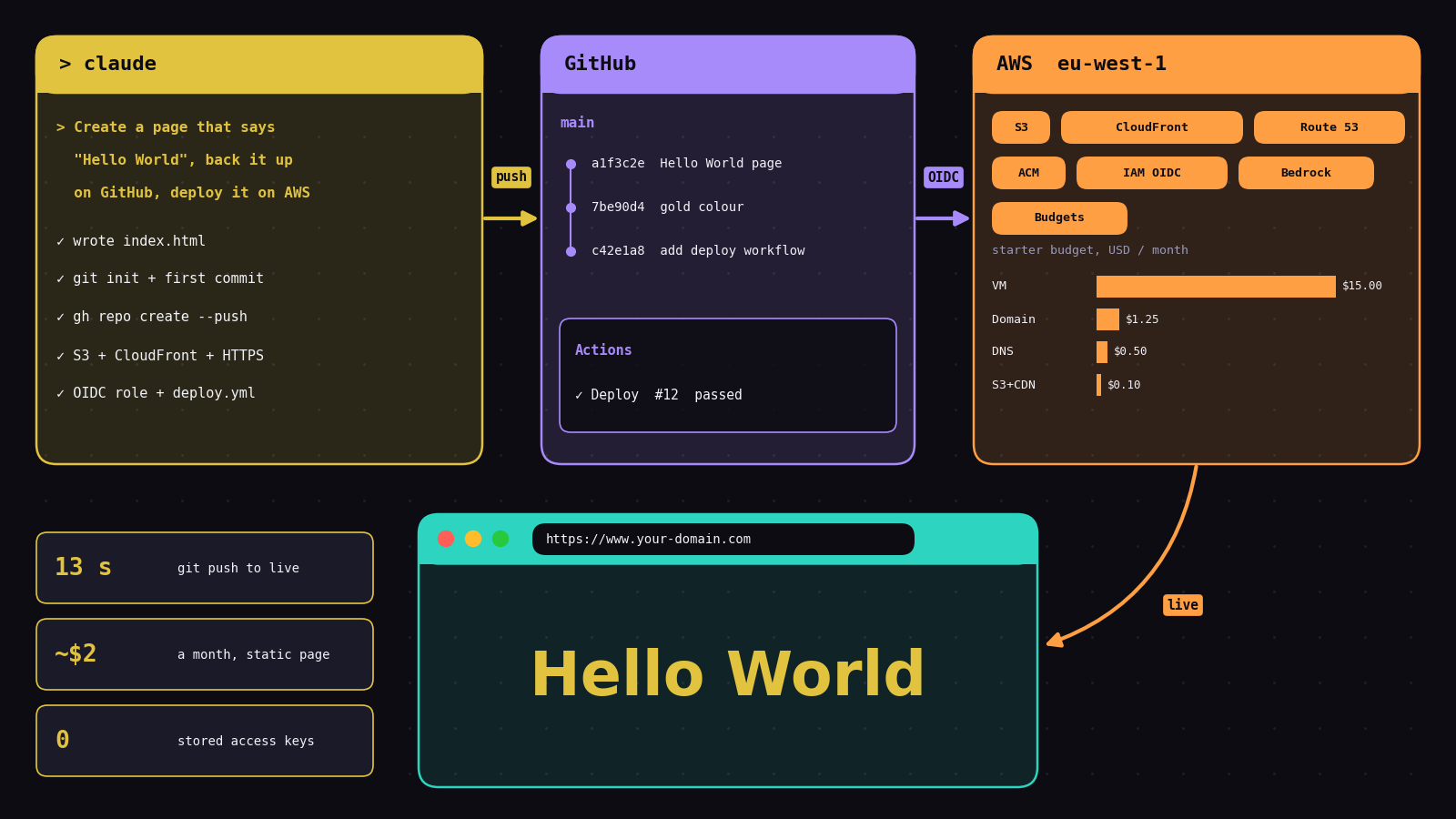Select the a1f3c2e commit dot
Screen dimensions: 1456x819
coord(571,164)
